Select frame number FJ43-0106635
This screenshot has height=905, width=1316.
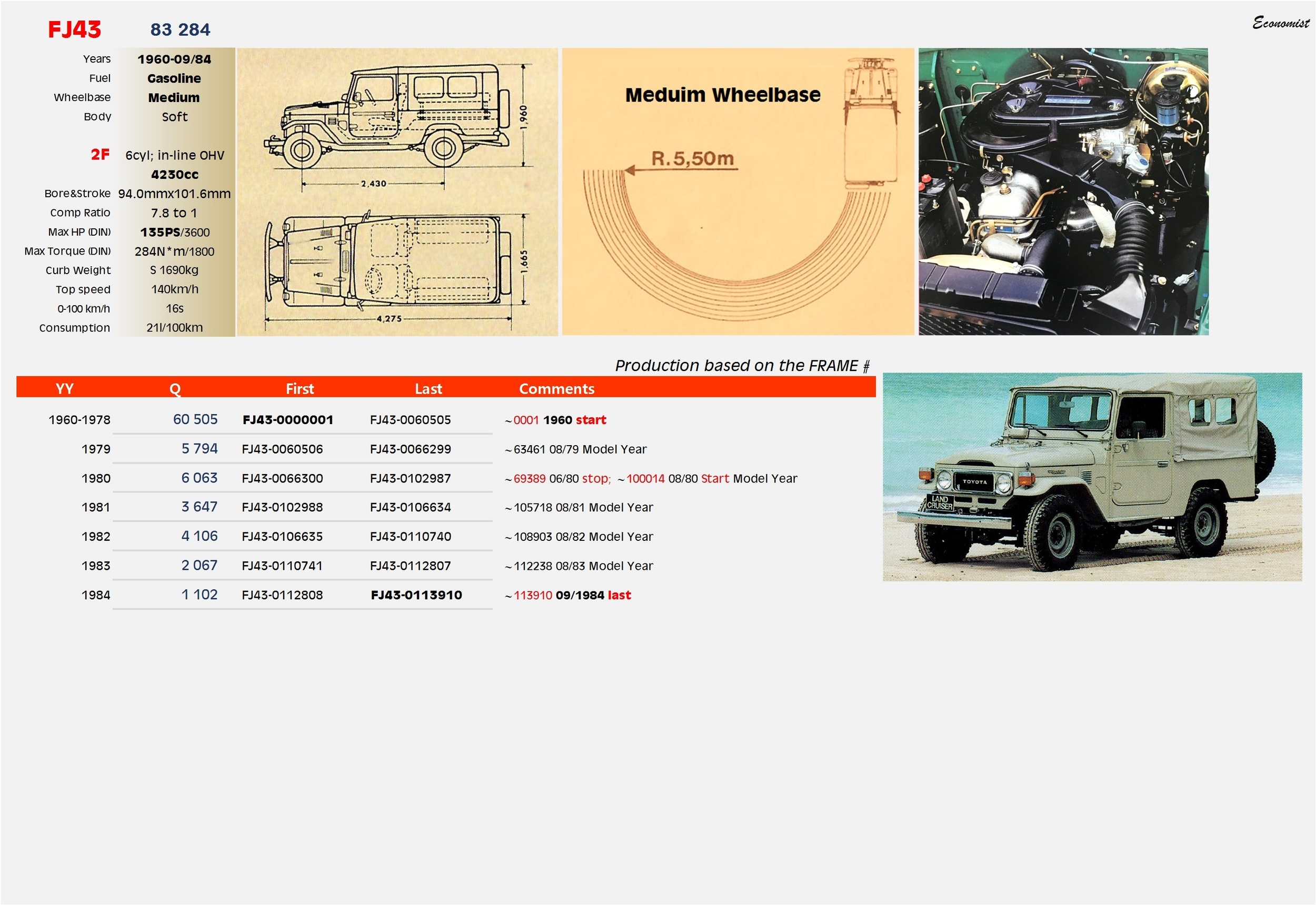click(283, 537)
